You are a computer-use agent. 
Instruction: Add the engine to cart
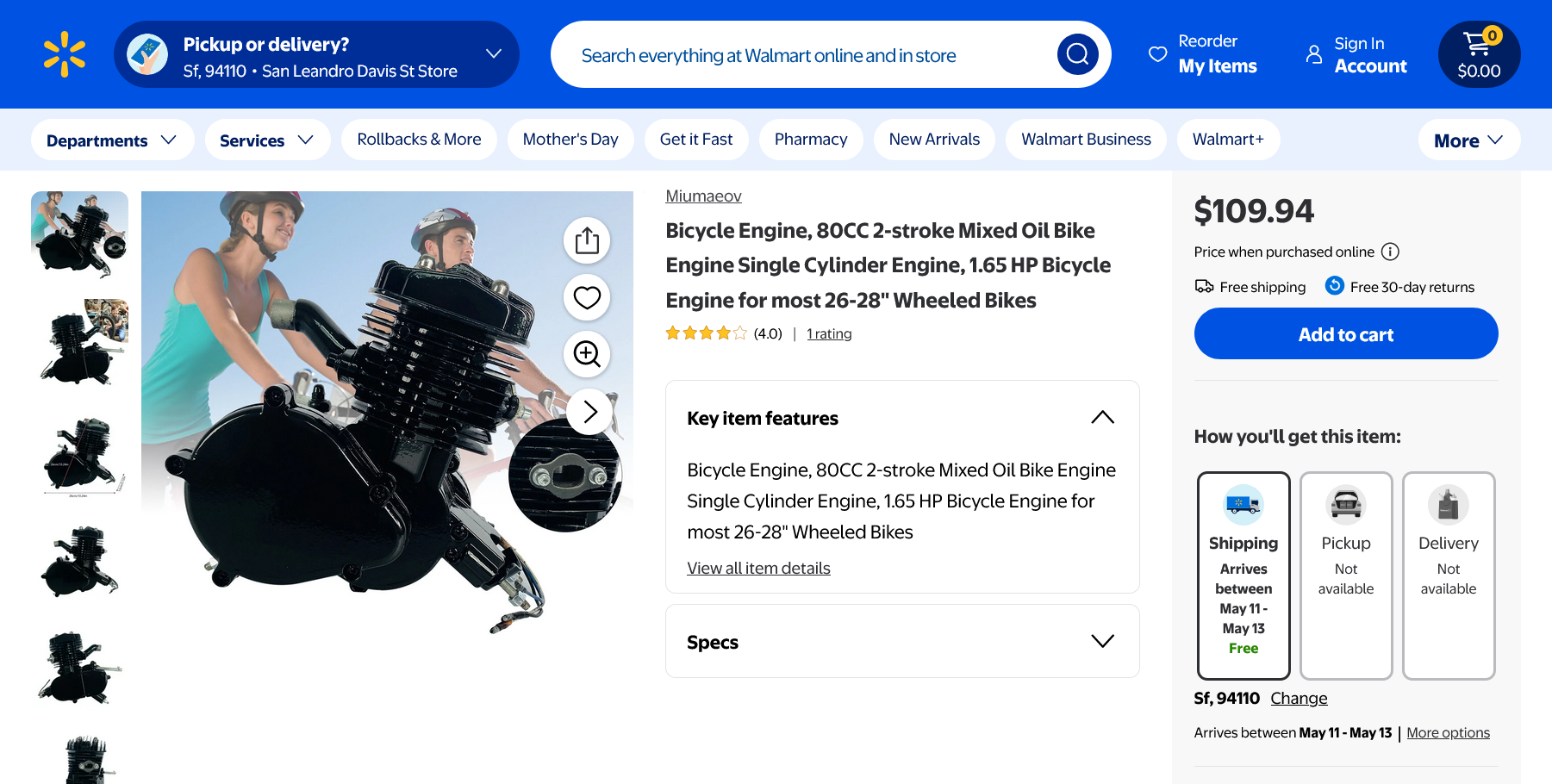pos(1346,333)
